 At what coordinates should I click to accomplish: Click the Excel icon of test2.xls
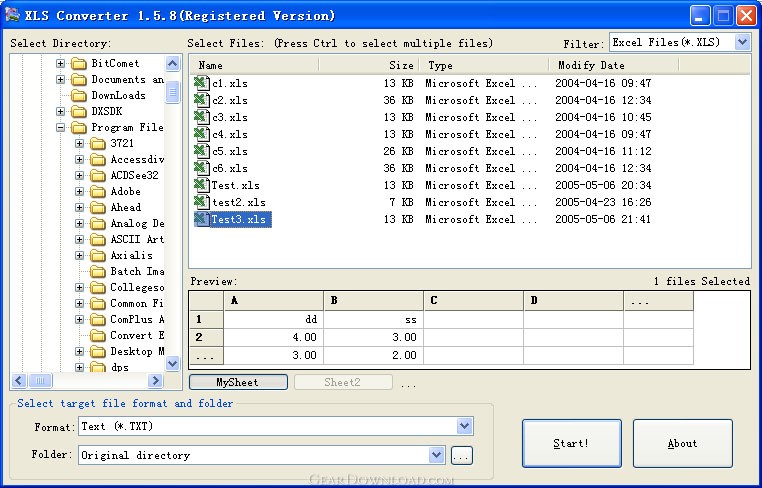[x=201, y=202]
